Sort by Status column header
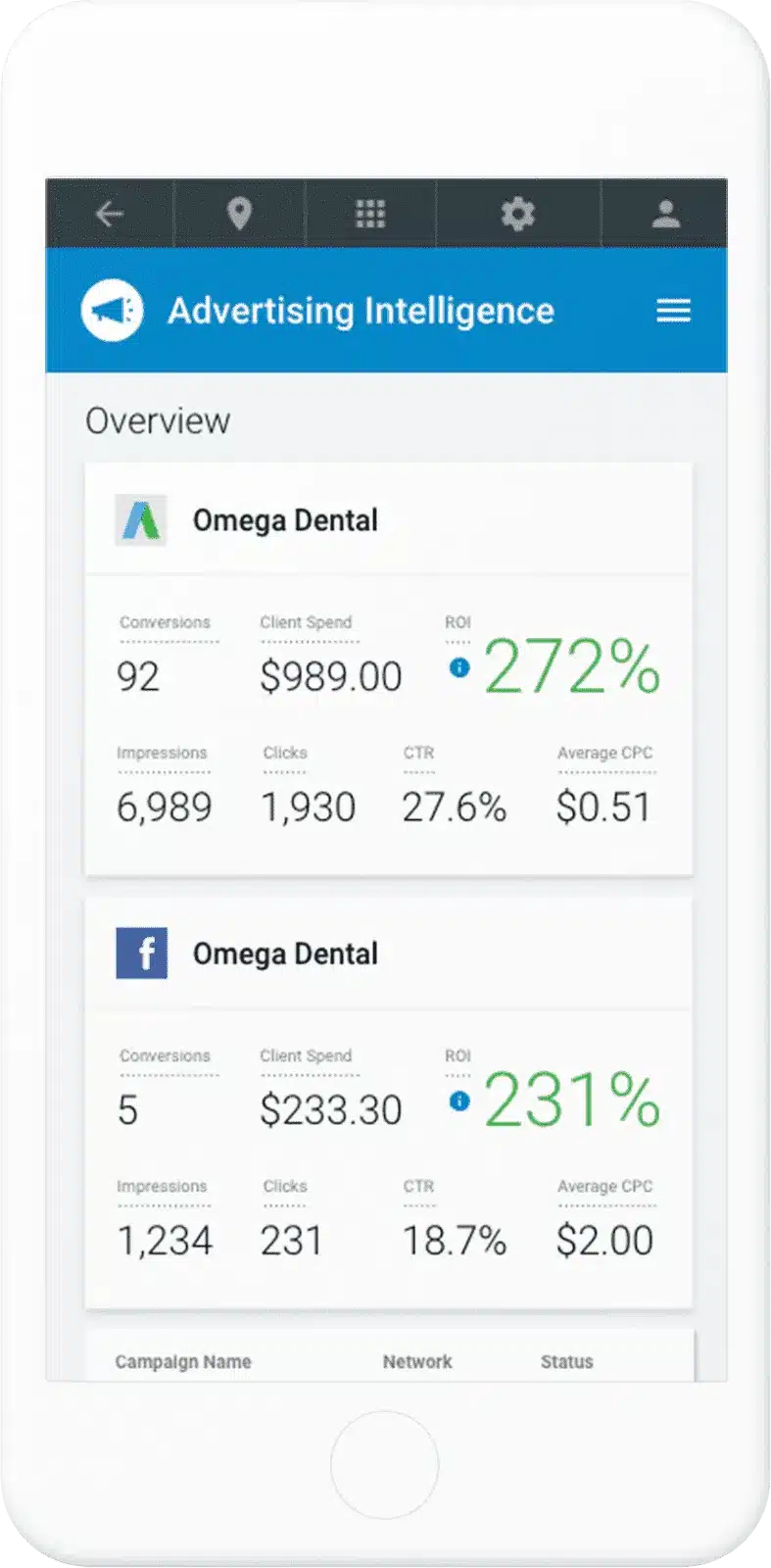This screenshot has height=1568, width=771. pos(567,1361)
